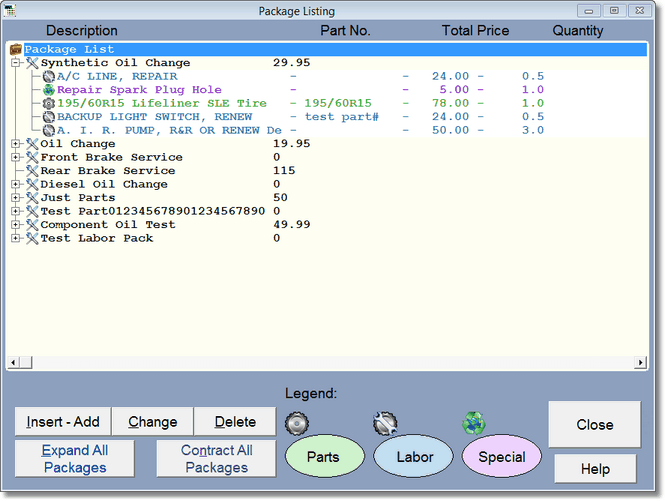Image resolution: width=665 pixels, height=501 pixels.
Task: Click the 49.99 price value
Action: tap(292, 224)
